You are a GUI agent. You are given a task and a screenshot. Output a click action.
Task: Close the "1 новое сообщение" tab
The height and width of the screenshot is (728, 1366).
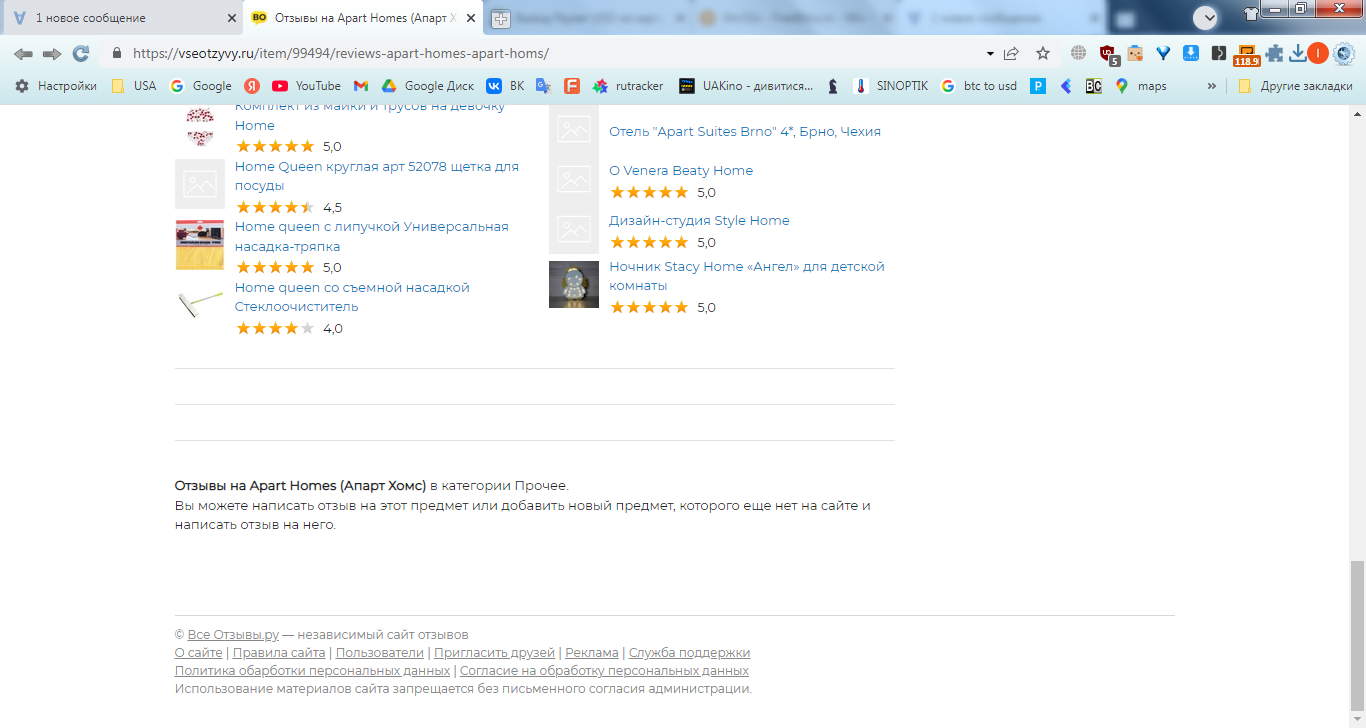click(232, 18)
